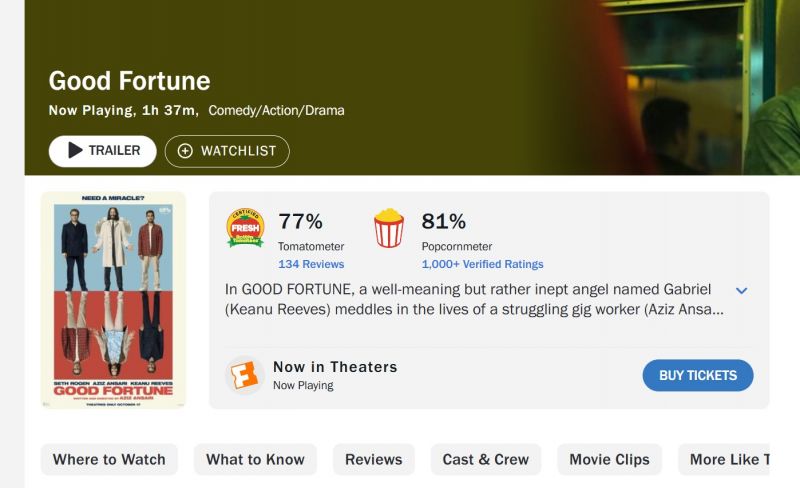The image size is (800, 488).
Task: Jump to the Where to Watch section
Action: click(x=109, y=460)
